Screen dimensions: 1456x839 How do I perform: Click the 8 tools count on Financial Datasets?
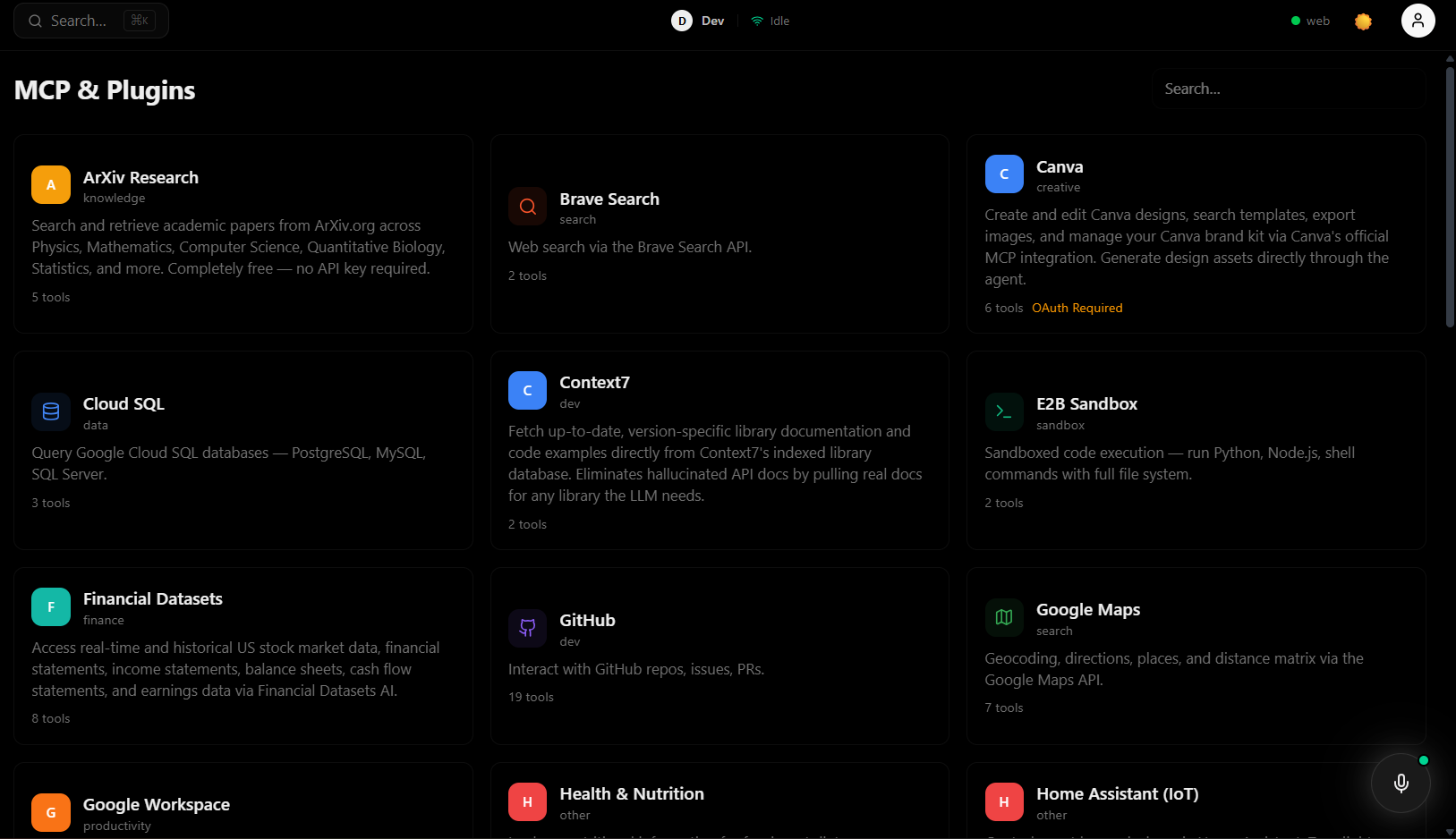pyautogui.click(x=51, y=718)
